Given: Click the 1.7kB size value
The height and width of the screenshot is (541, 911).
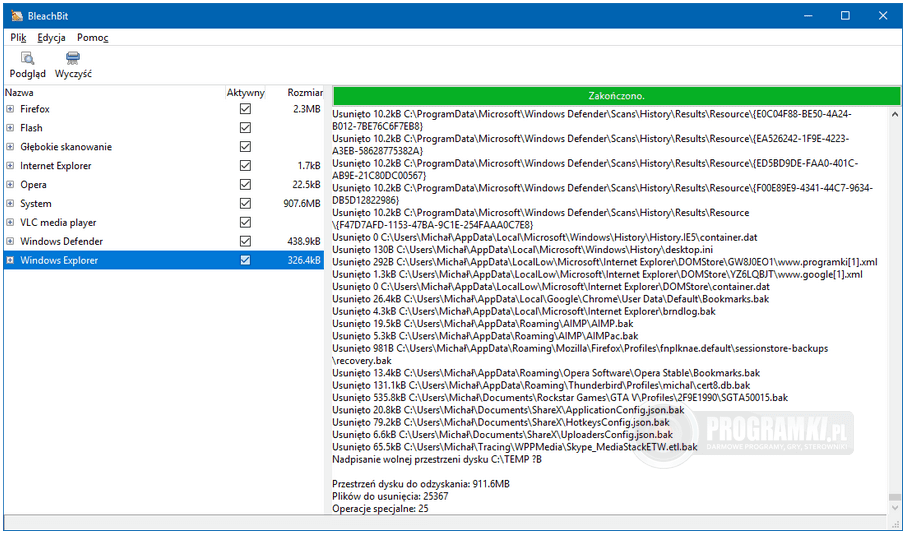Looking at the screenshot, I should (309, 166).
